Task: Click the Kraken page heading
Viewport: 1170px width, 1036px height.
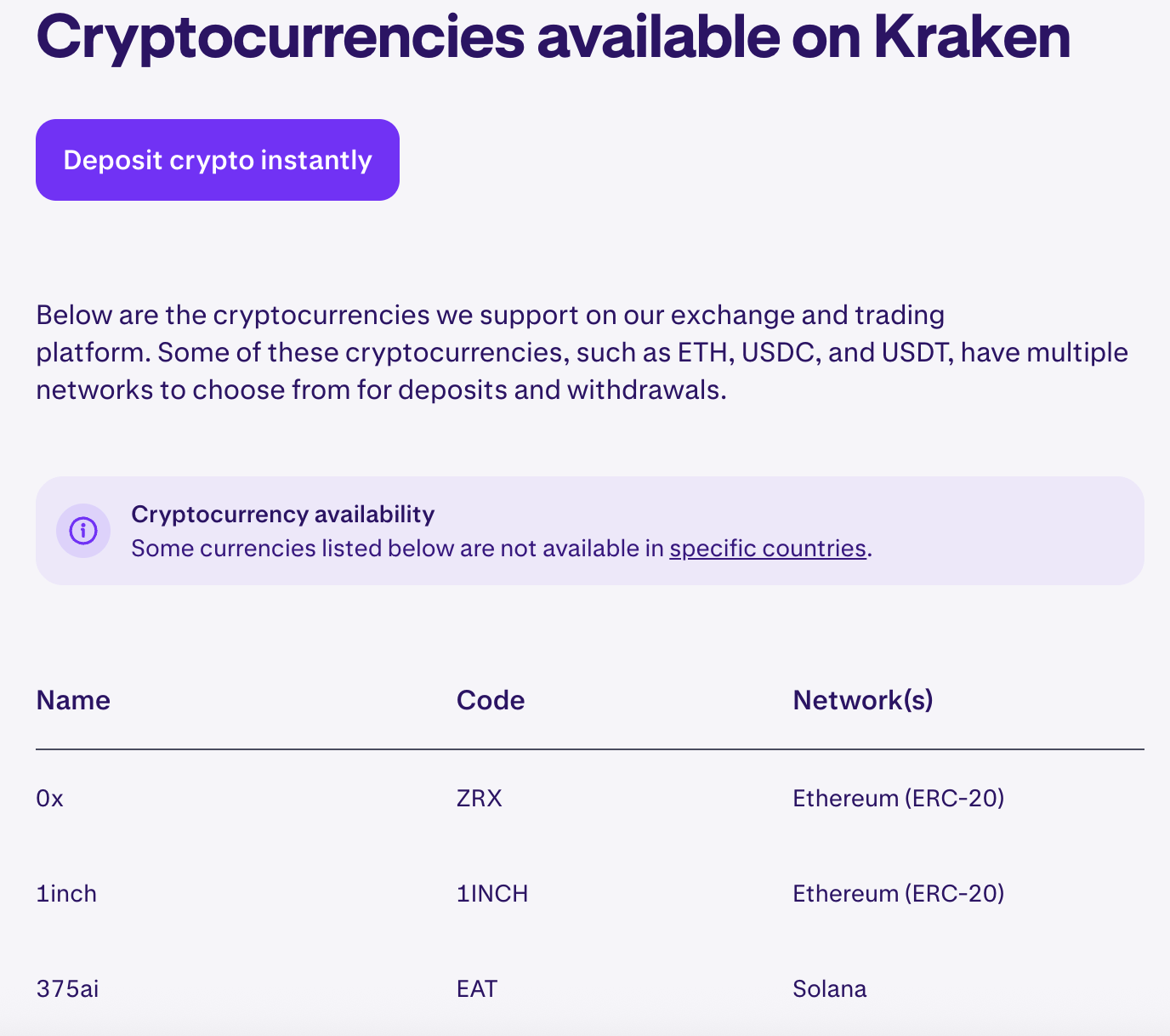Action: 553,37
